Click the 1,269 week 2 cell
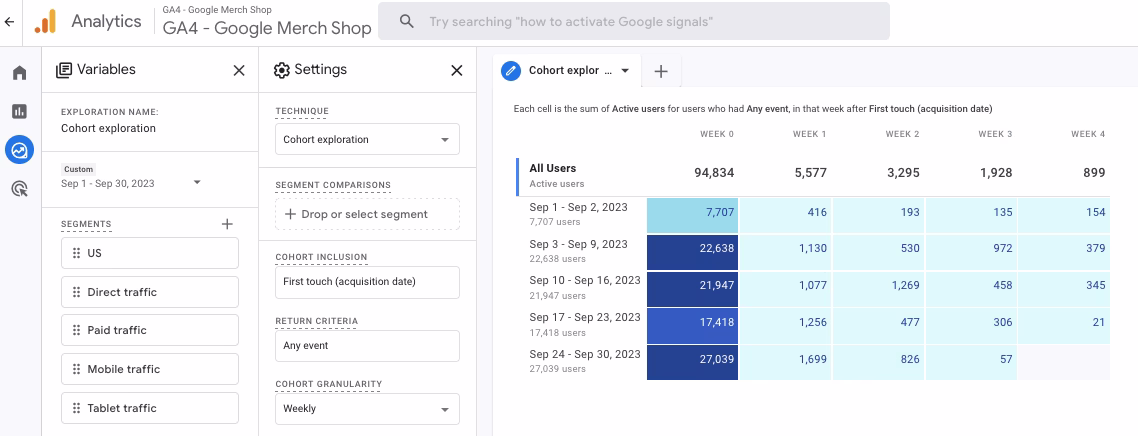Image resolution: width=1138 pixels, height=436 pixels. [x=878, y=289]
